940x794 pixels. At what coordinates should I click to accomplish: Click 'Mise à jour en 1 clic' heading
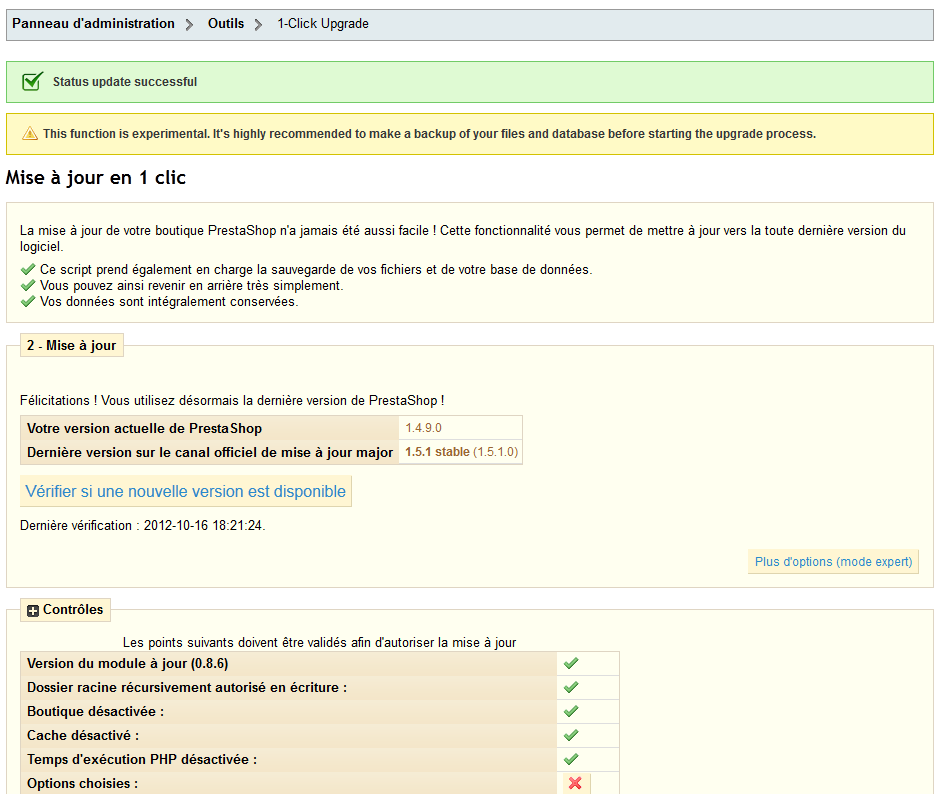coord(96,178)
